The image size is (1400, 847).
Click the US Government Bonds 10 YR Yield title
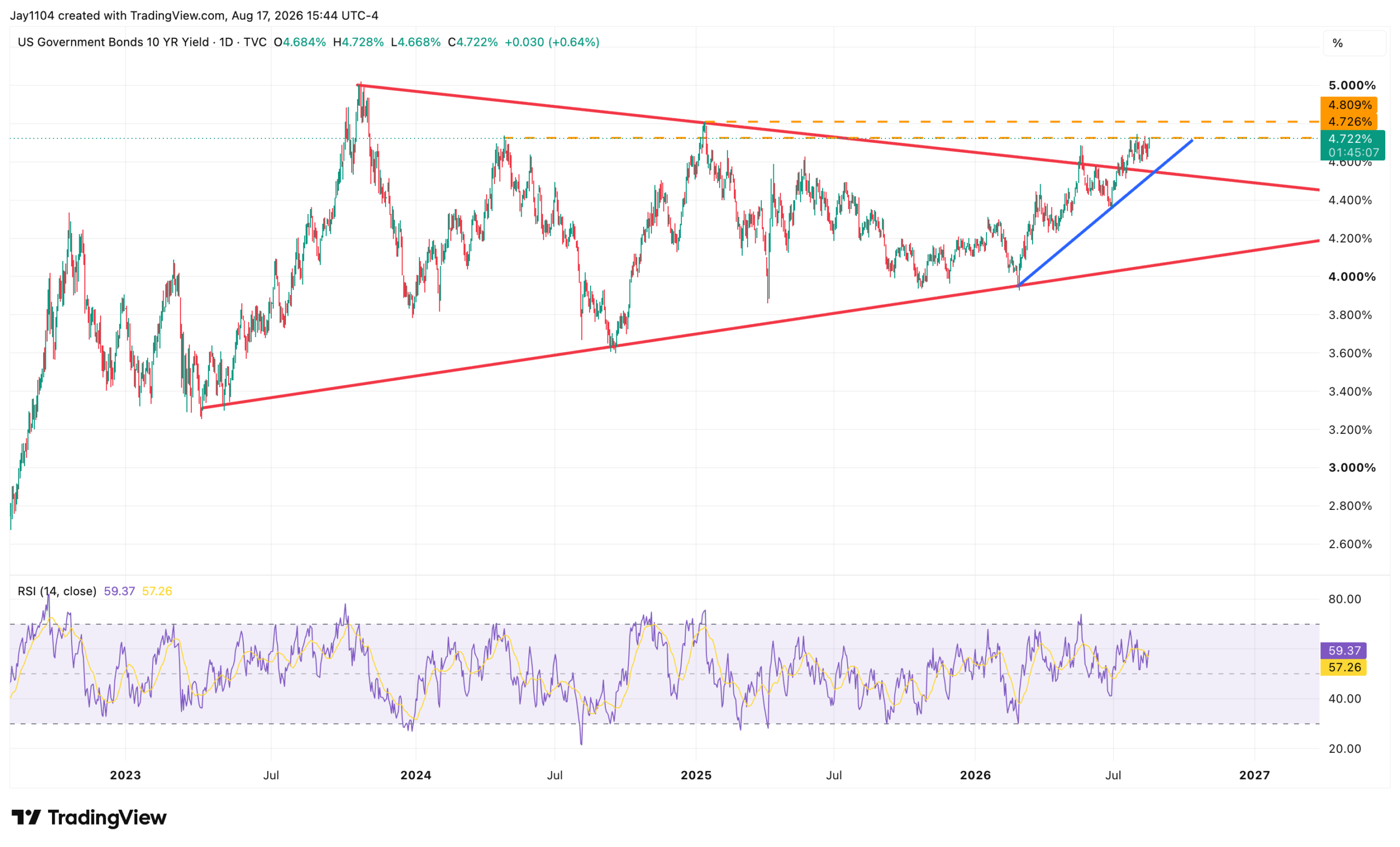point(113,42)
